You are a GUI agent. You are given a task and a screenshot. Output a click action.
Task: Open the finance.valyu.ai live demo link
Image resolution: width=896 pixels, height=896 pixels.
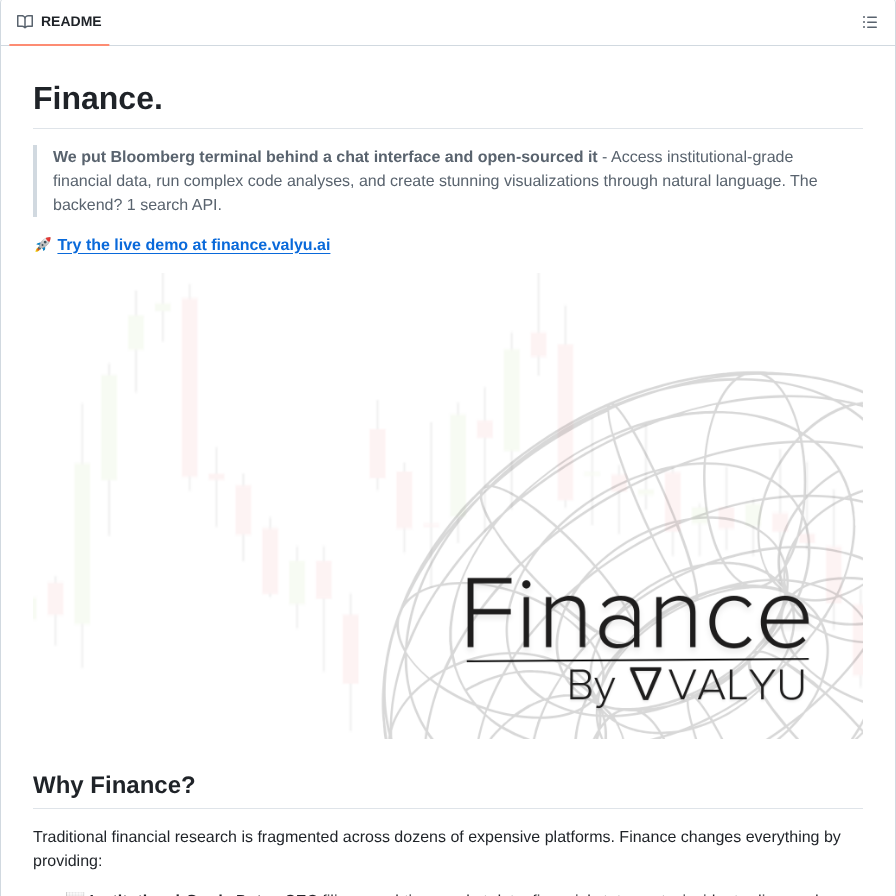click(x=193, y=244)
